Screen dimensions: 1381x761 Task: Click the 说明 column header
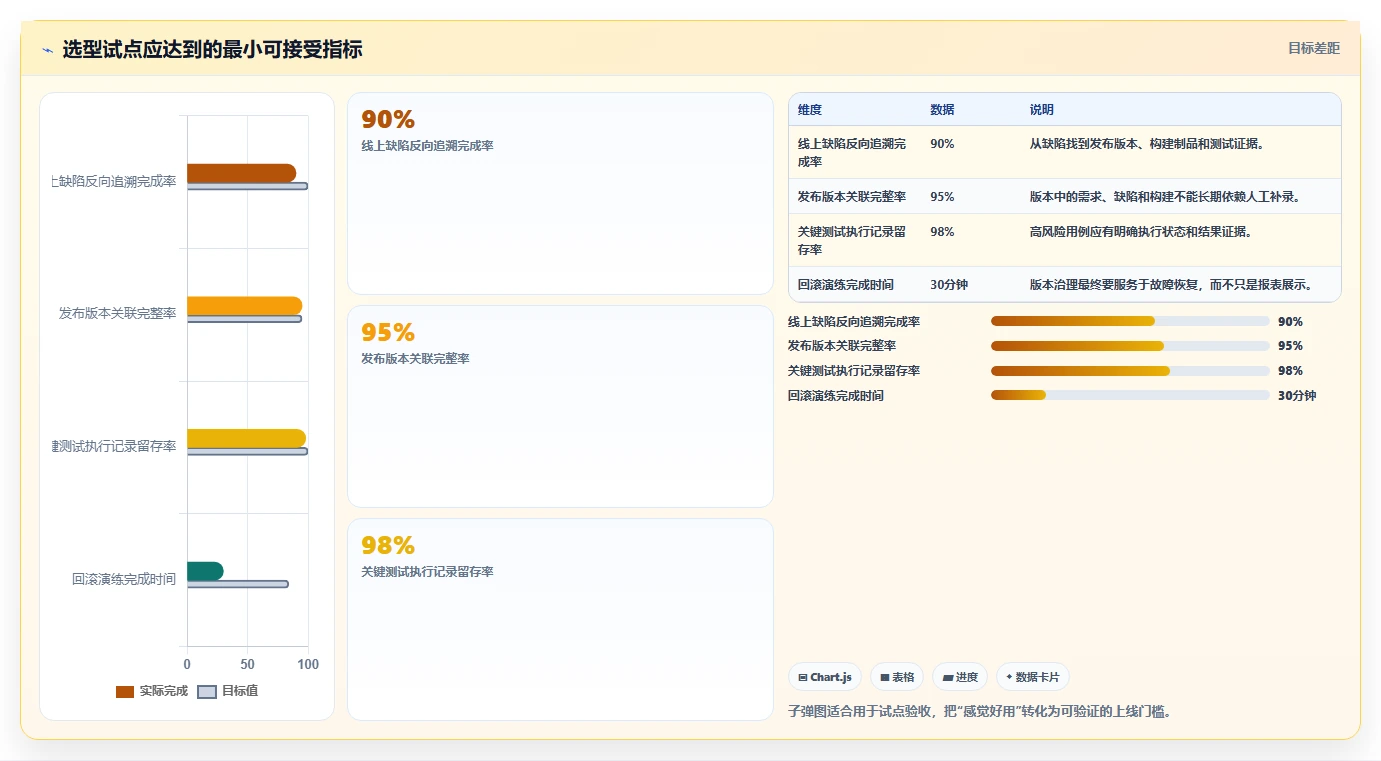click(1042, 110)
